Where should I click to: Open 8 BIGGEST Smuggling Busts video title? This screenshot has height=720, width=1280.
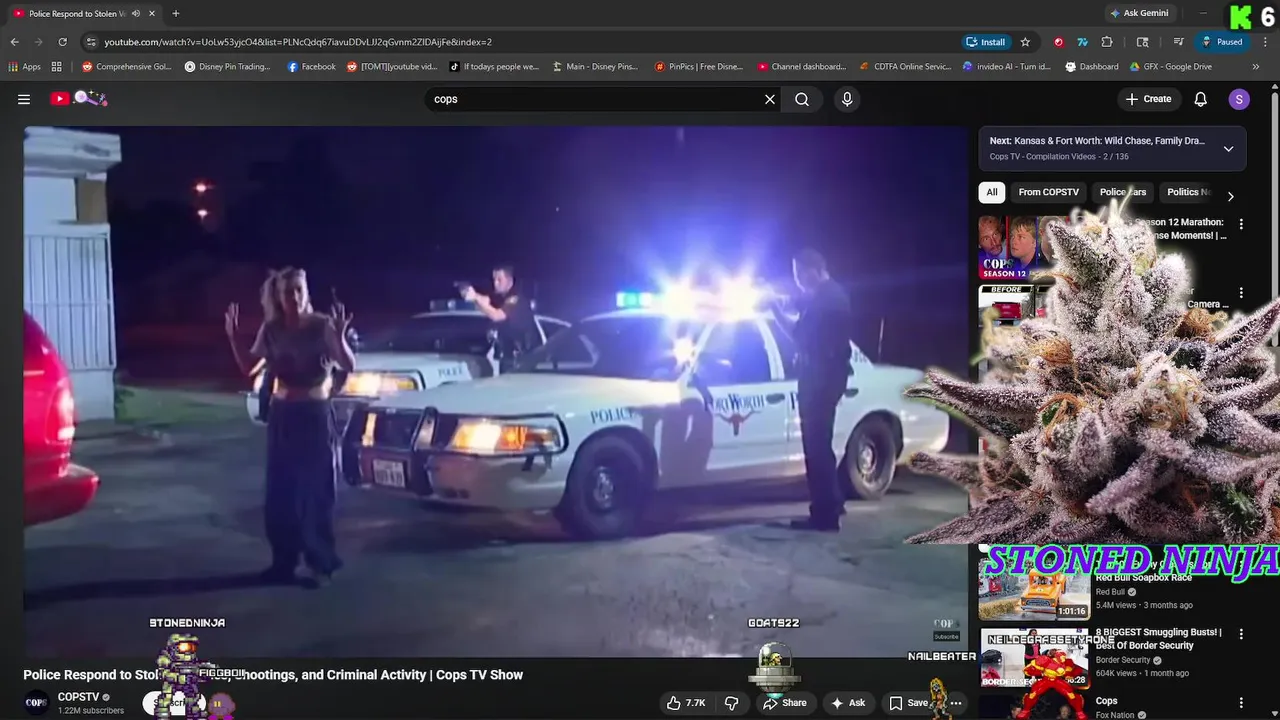pyautogui.click(x=1158, y=639)
